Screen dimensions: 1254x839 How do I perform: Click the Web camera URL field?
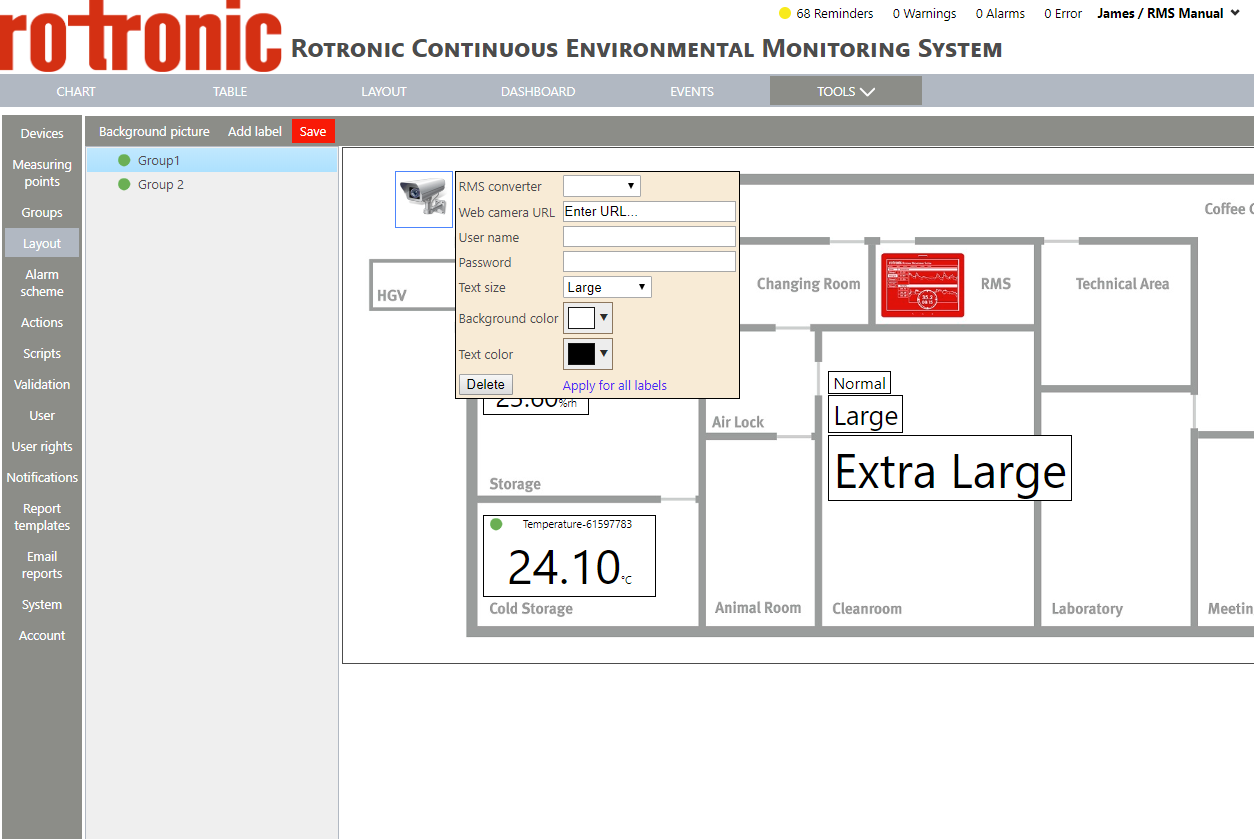click(x=650, y=212)
